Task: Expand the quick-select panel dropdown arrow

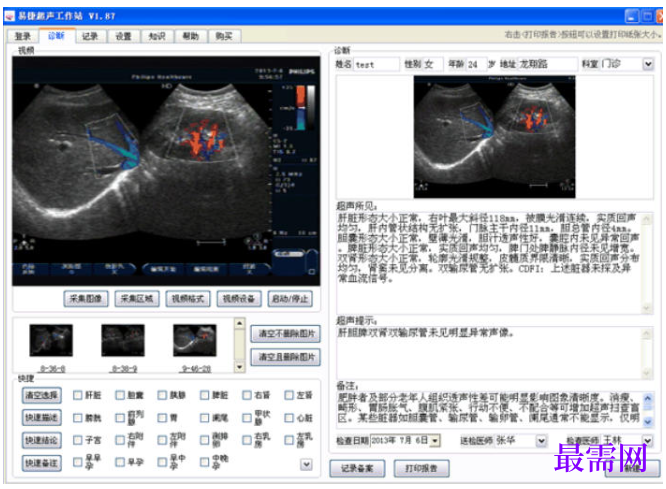Action: [x=306, y=464]
